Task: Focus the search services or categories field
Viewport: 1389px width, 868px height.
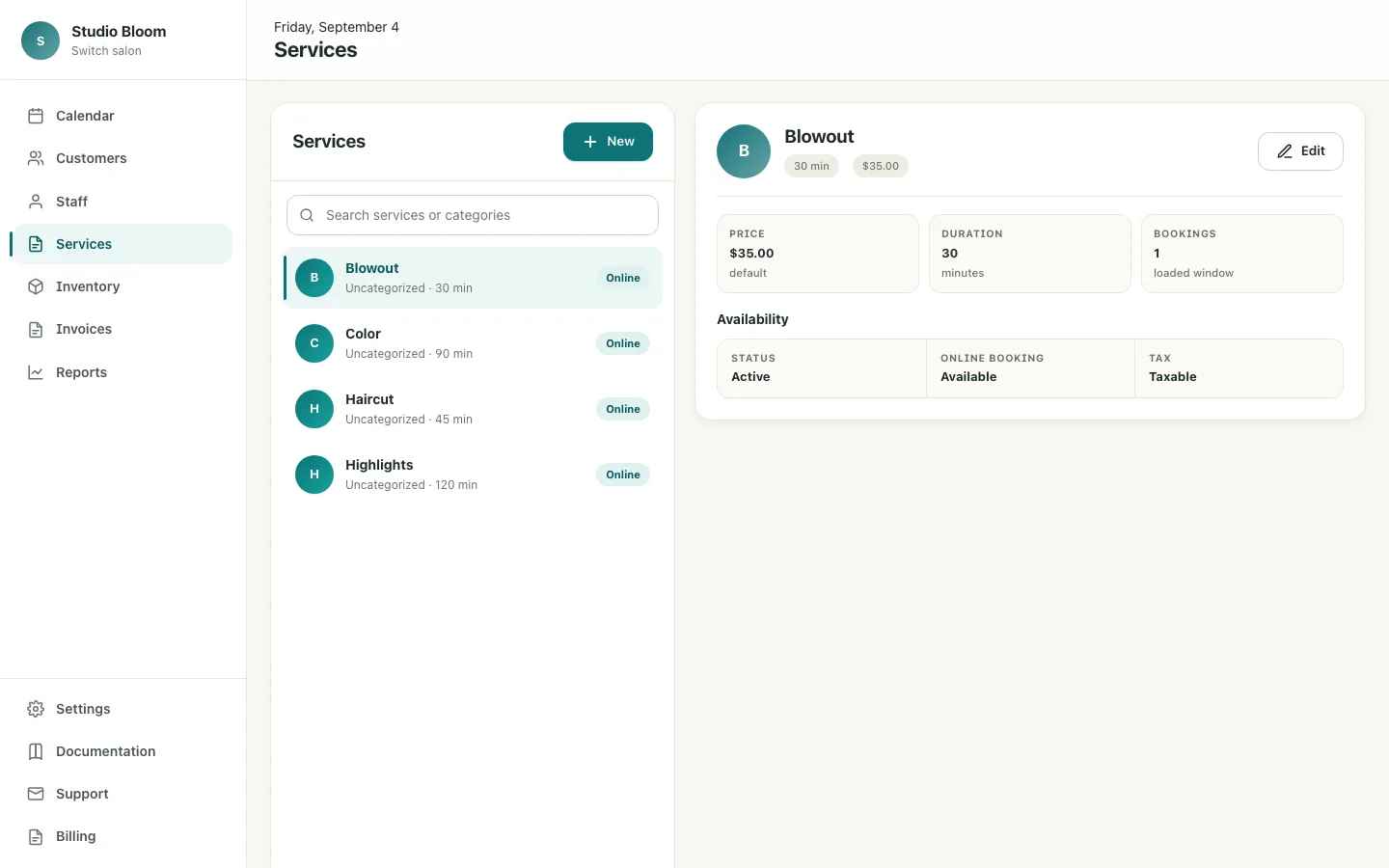Action: click(473, 215)
